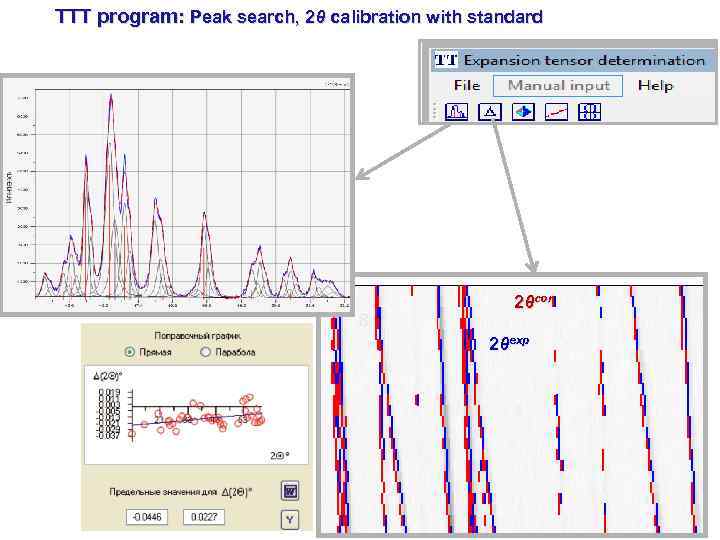Click the grid matrix toolbar icon
720x540 pixels.
(589, 112)
